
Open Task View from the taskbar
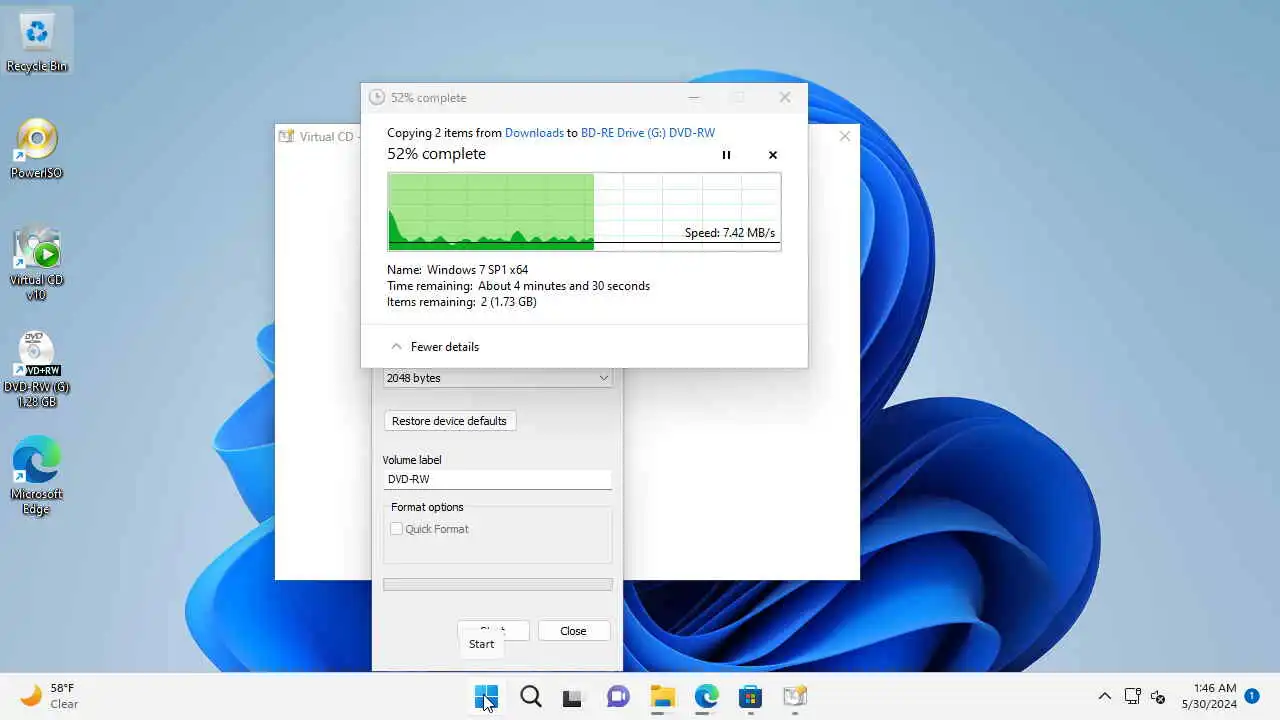point(572,697)
